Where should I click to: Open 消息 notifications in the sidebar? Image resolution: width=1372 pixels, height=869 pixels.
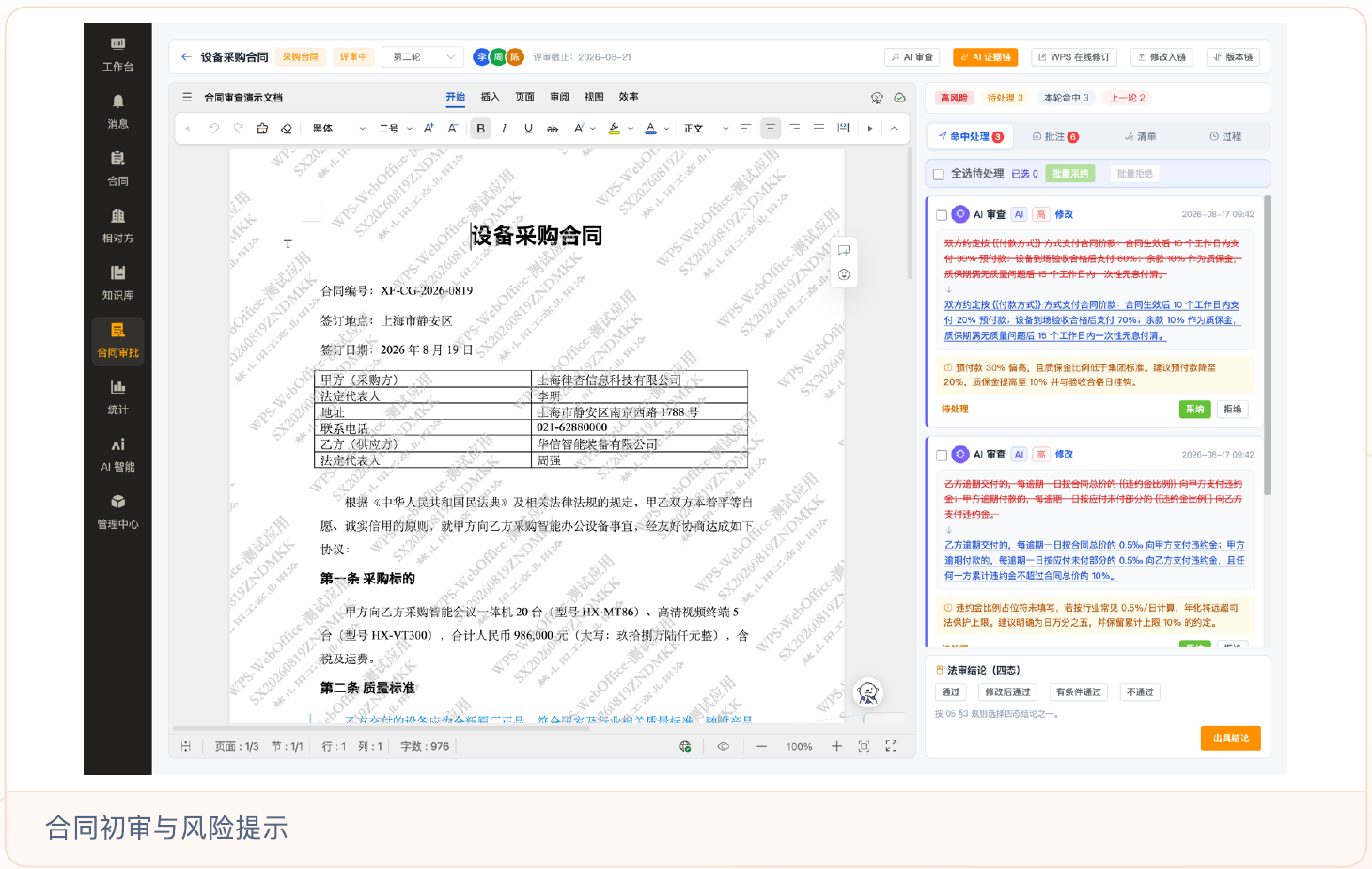click(117, 112)
